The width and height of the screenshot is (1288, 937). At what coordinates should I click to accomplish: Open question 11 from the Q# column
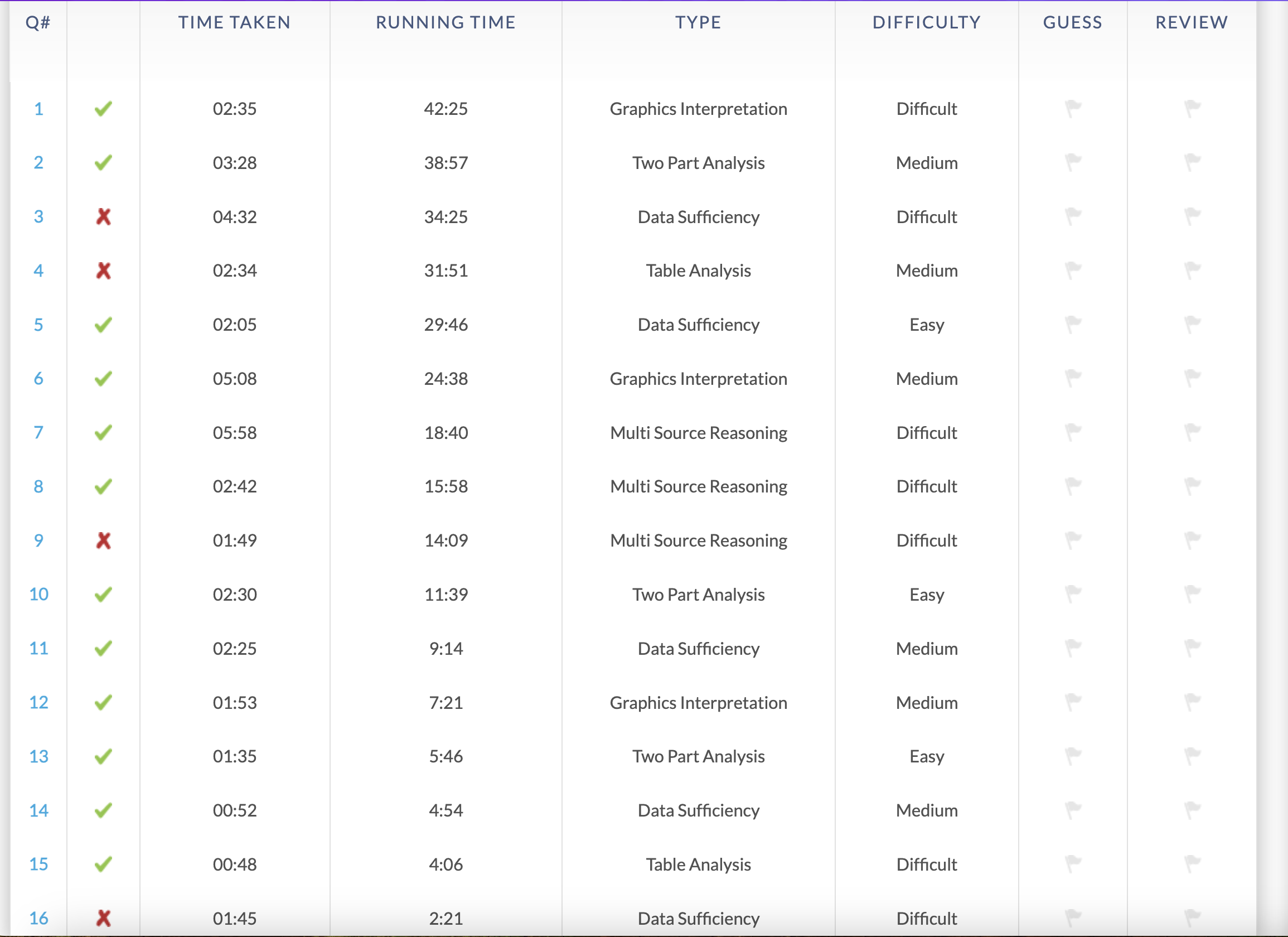point(38,648)
